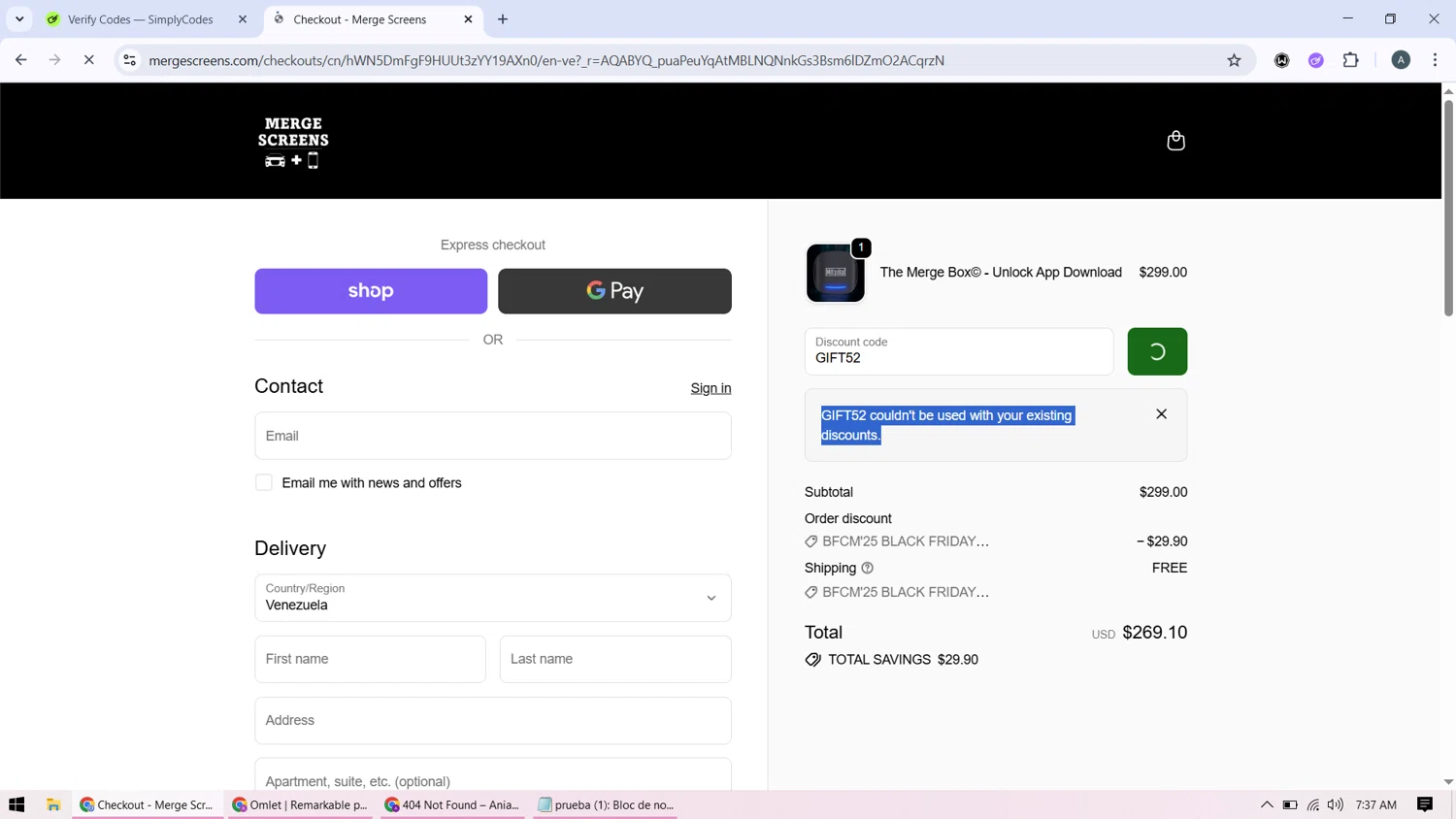Open the Extensions puzzle icon

tap(1350, 60)
